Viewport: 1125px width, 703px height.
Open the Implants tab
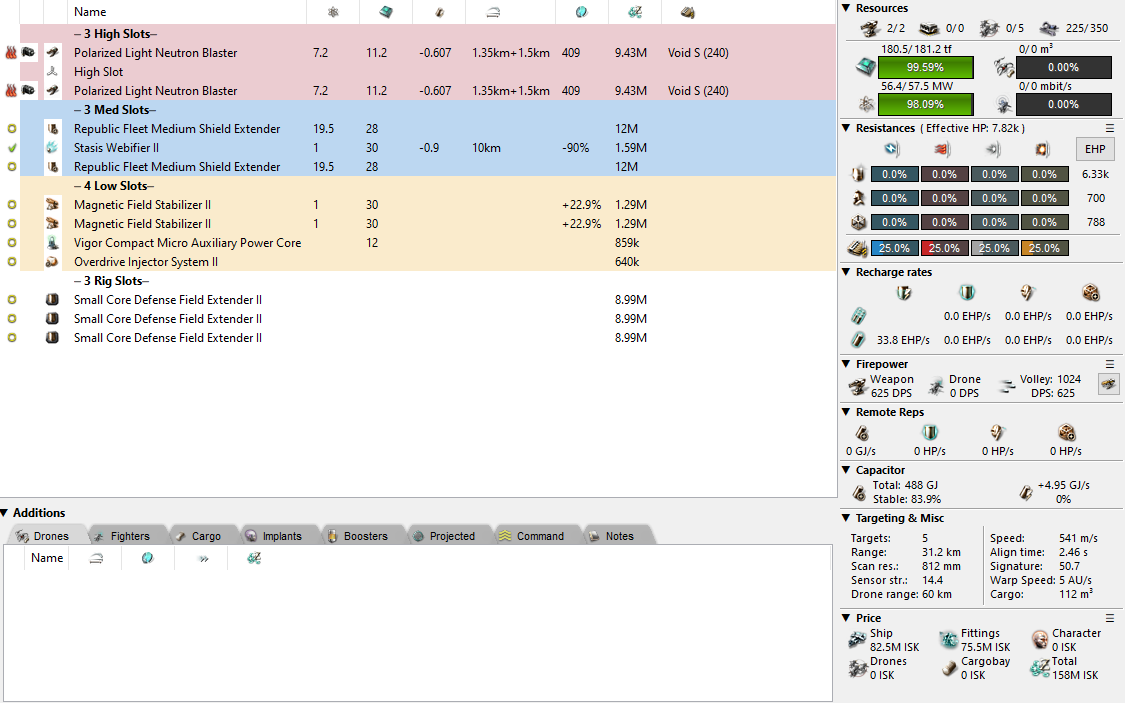pos(273,536)
